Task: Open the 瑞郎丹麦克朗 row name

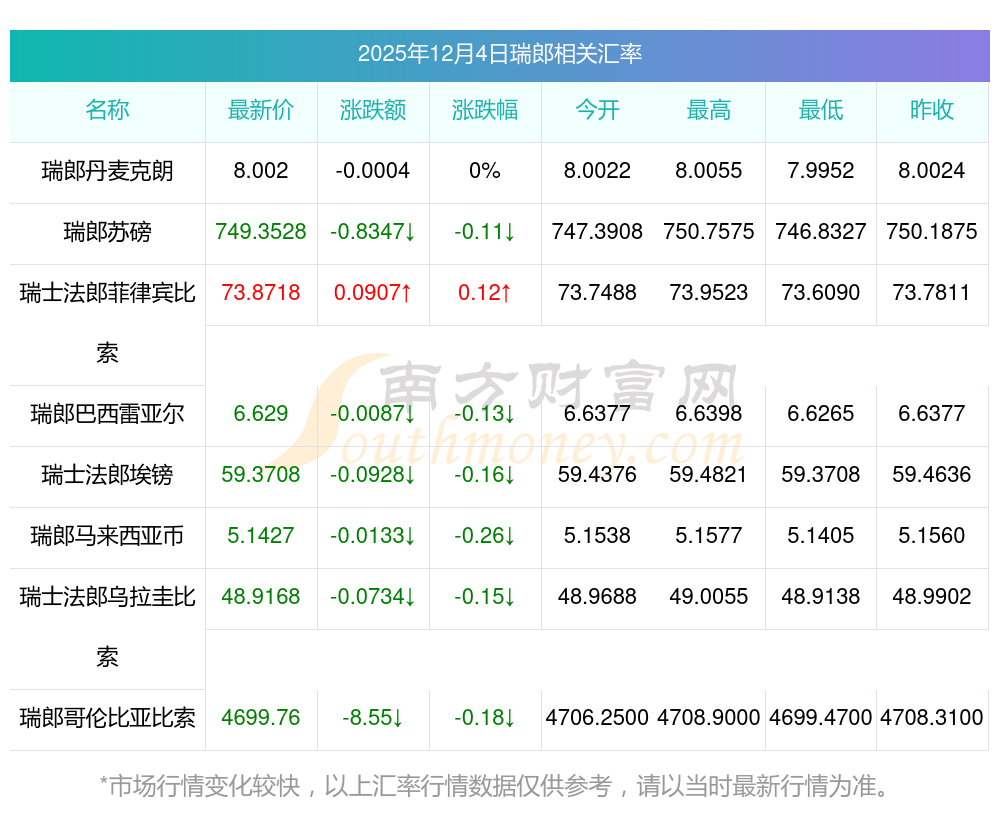Action: coord(107,171)
